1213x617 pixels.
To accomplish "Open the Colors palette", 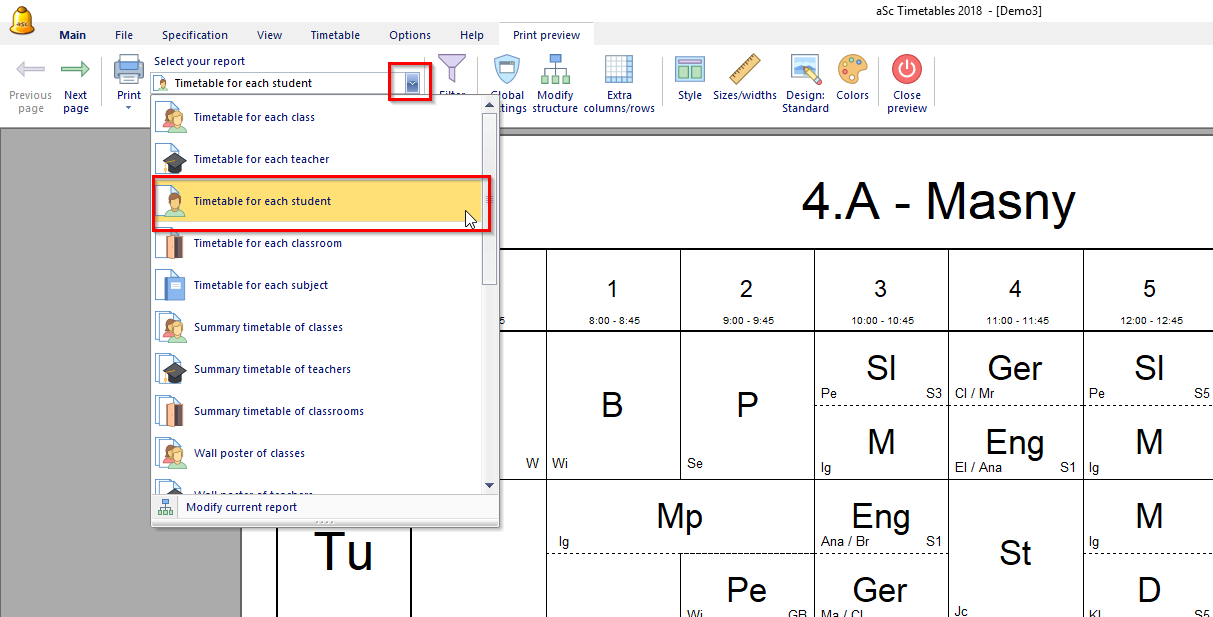I will coord(852,78).
